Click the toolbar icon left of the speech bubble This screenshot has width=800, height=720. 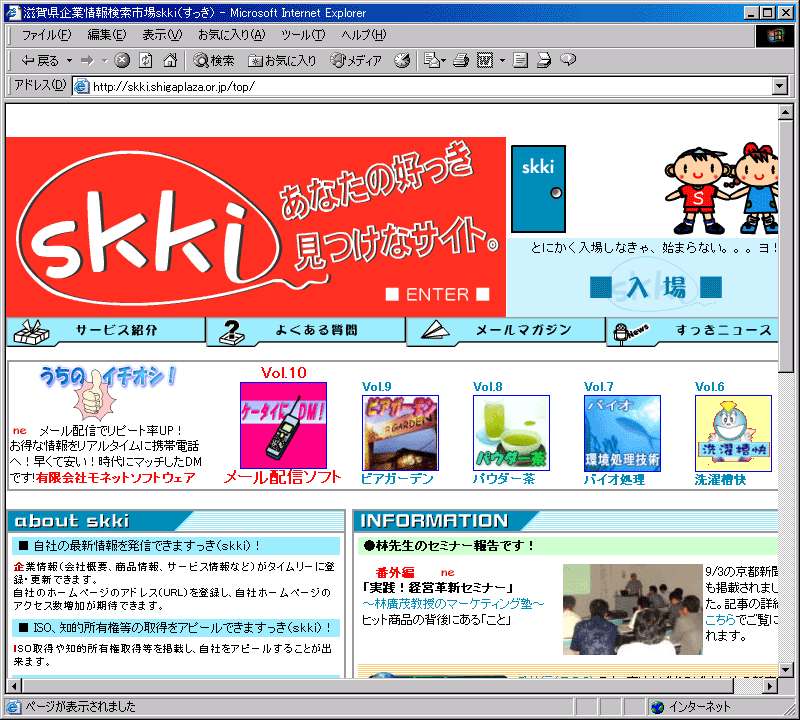tap(544, 61)
